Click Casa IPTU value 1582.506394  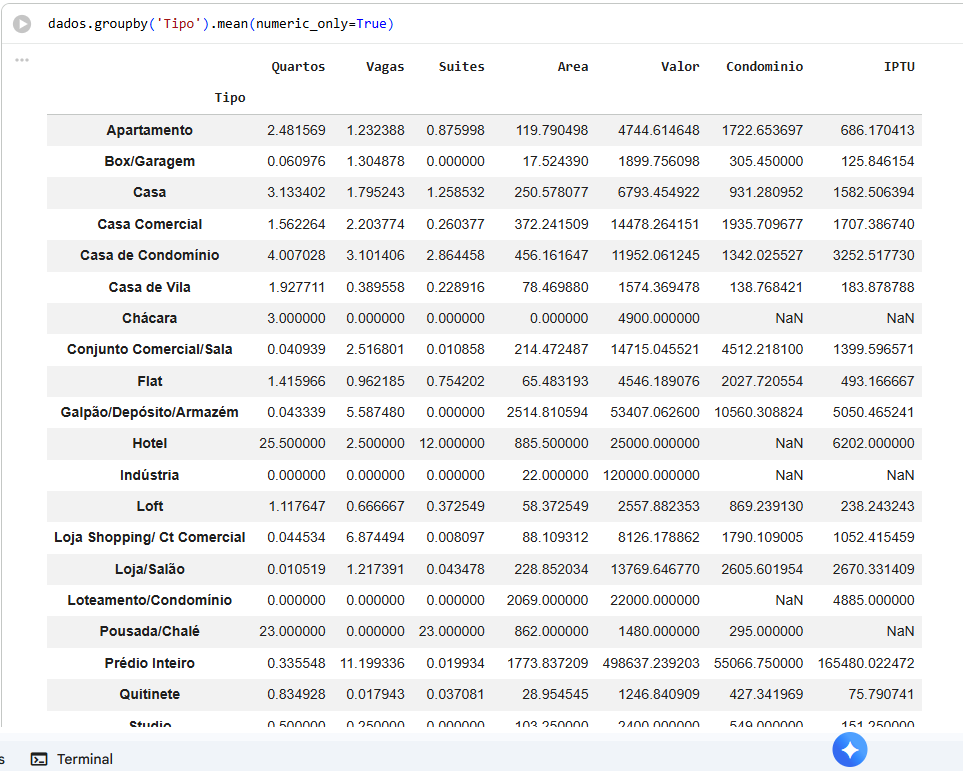click(x=873, y=192)
